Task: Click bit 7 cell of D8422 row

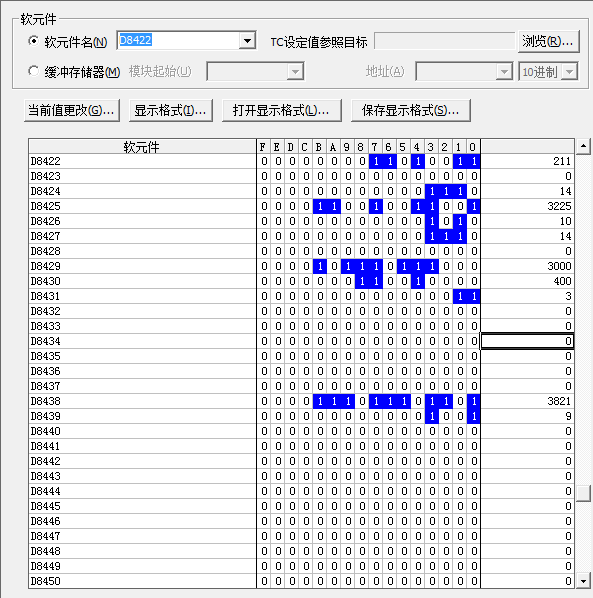Action: (x=376, y=161)
